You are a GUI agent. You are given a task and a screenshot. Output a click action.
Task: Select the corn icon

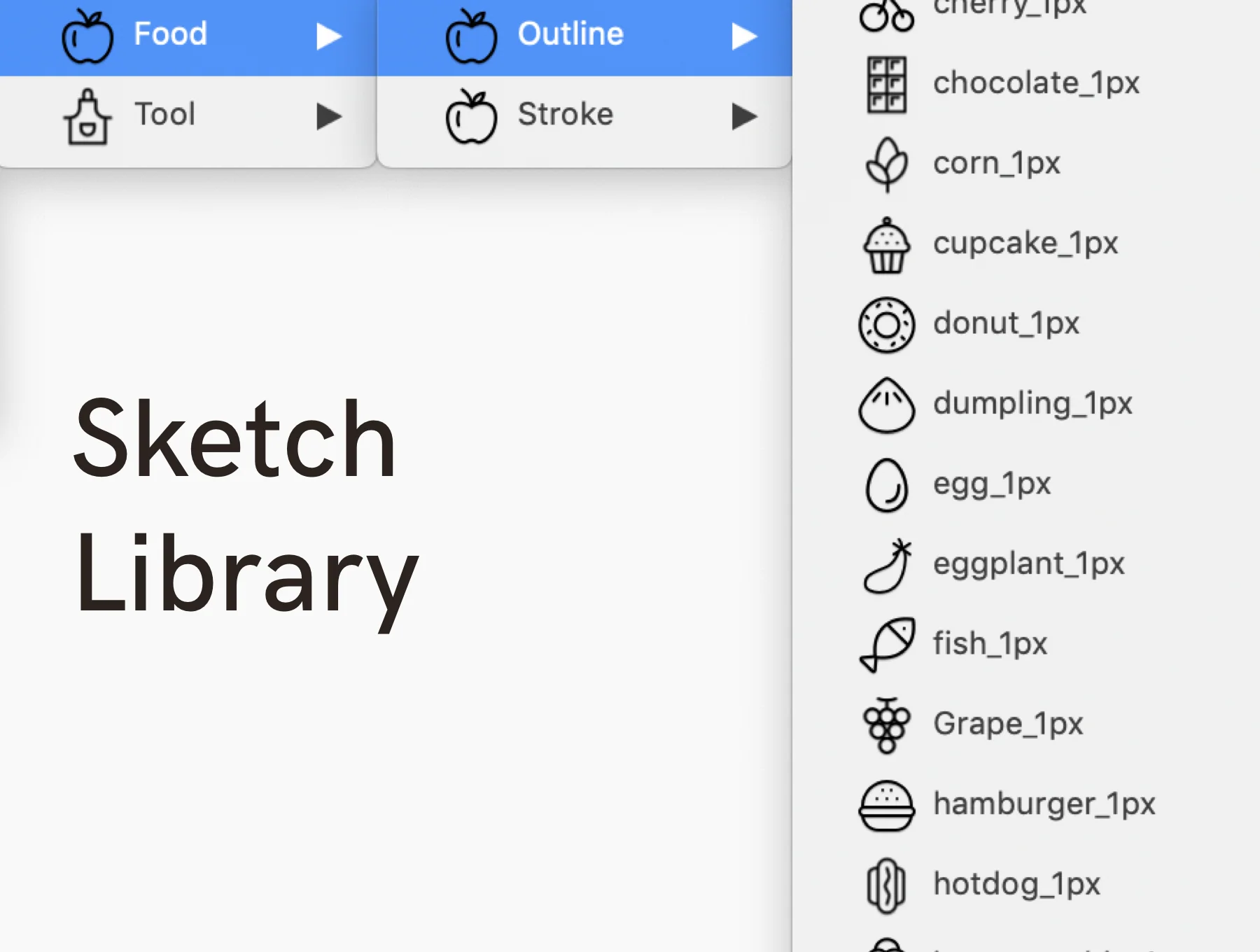887,165
